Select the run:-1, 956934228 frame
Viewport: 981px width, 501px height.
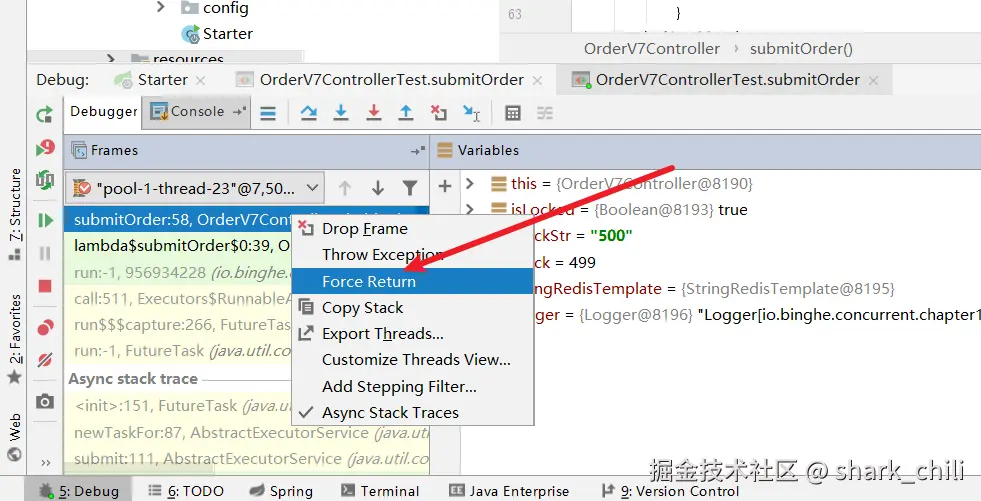coord(178,273)
